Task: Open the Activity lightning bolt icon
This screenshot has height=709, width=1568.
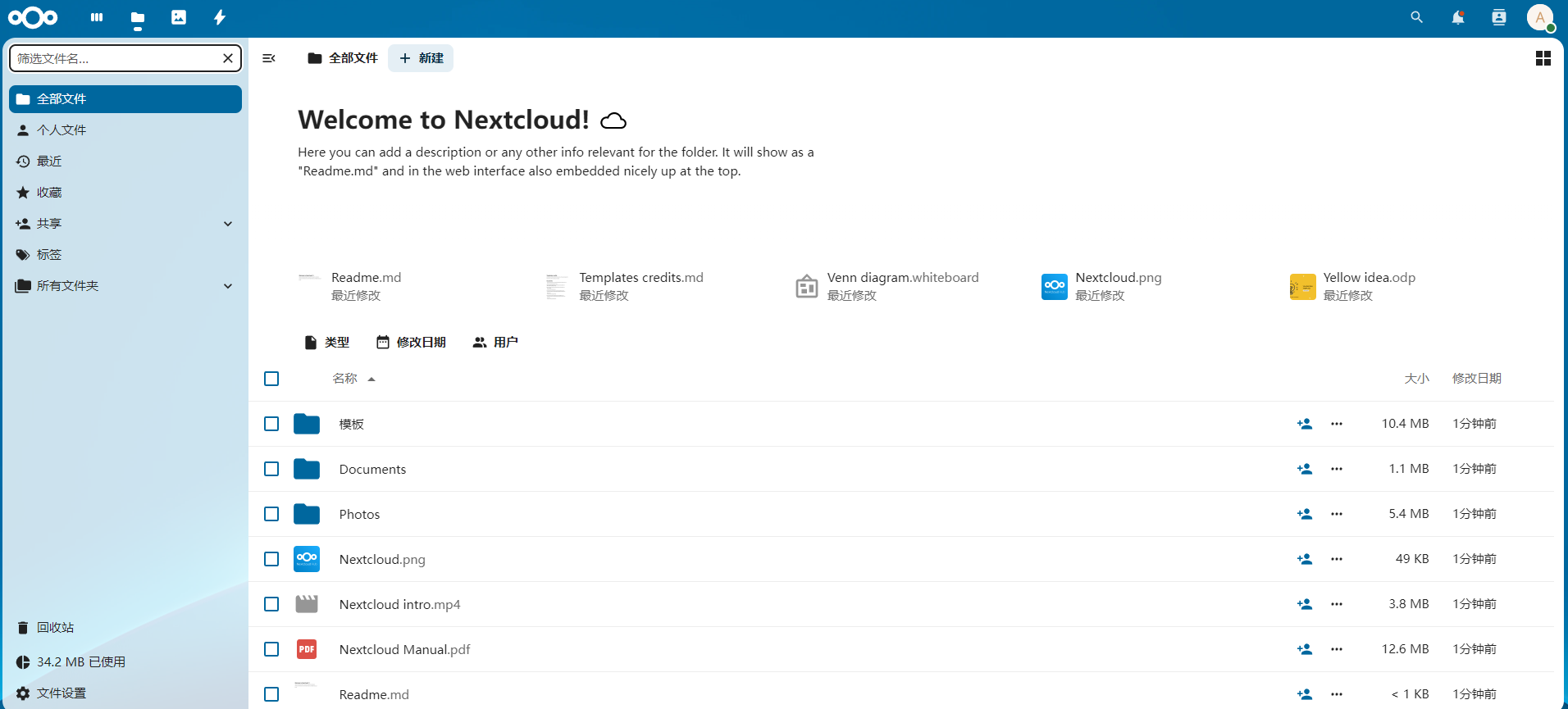Action: 220,17
